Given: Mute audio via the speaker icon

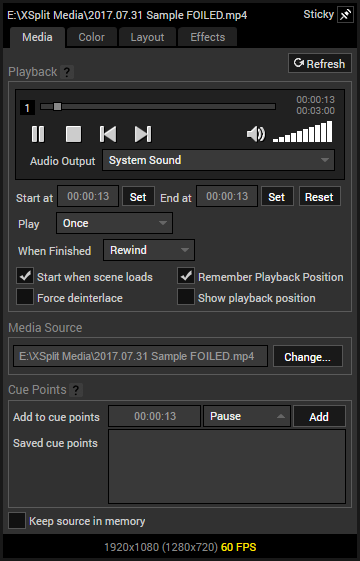Looking at the screenshot, I should (256, 134).
